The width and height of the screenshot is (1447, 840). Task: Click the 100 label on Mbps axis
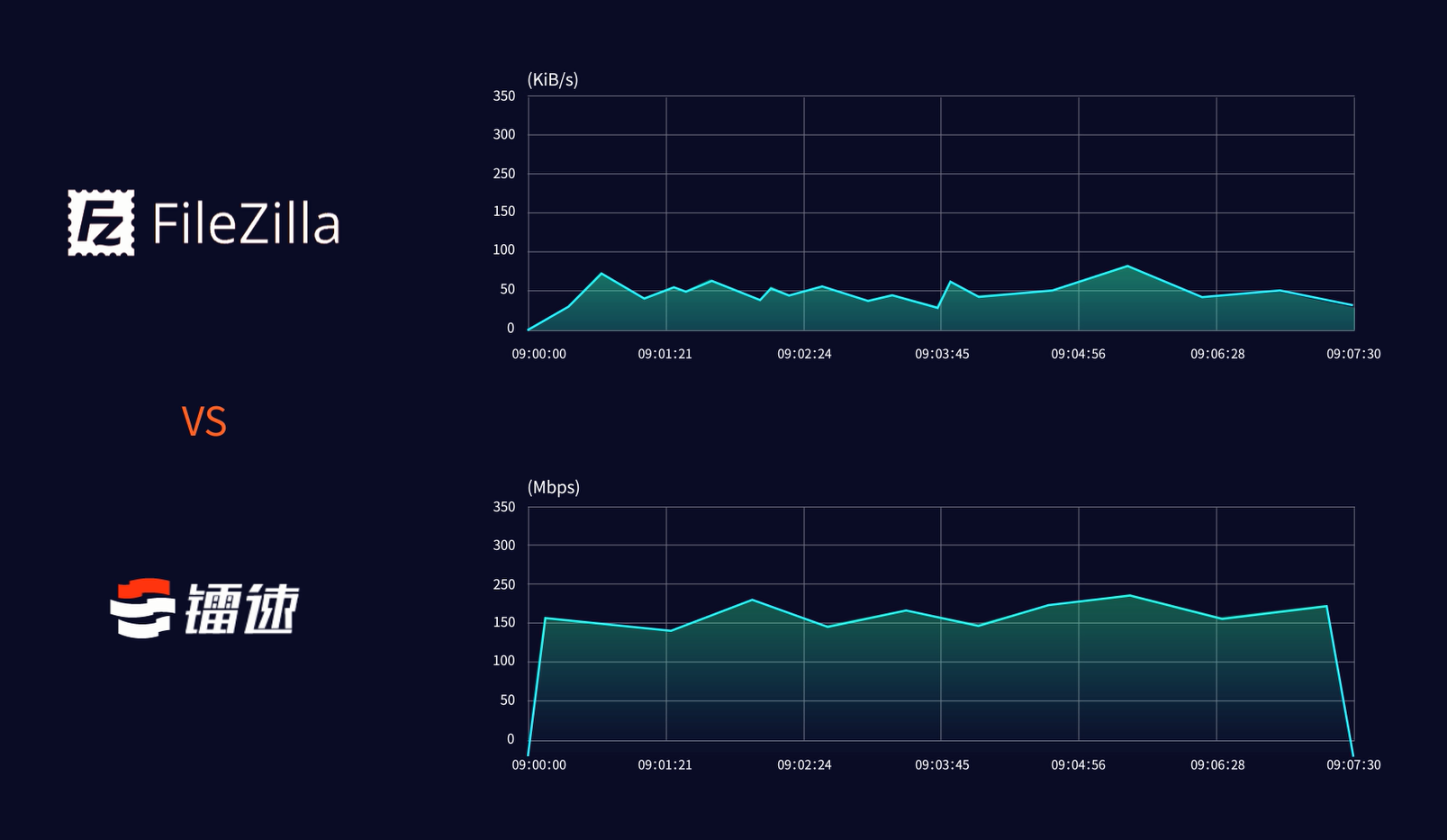(x=504, y=661)
